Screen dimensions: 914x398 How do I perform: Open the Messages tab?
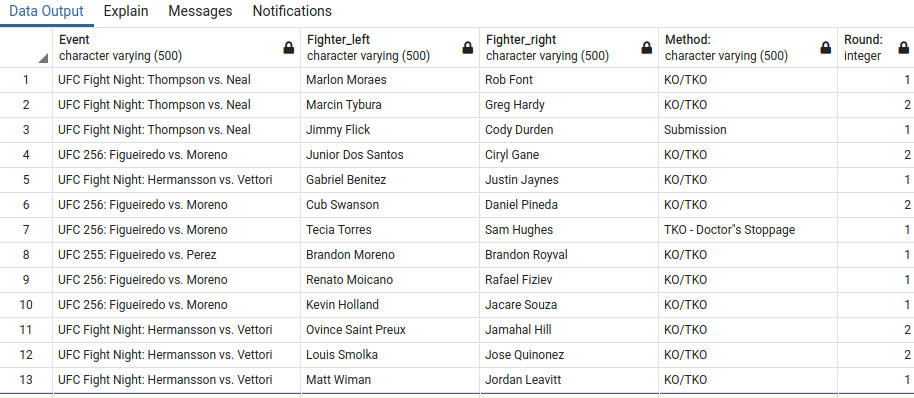coord(201,11)
